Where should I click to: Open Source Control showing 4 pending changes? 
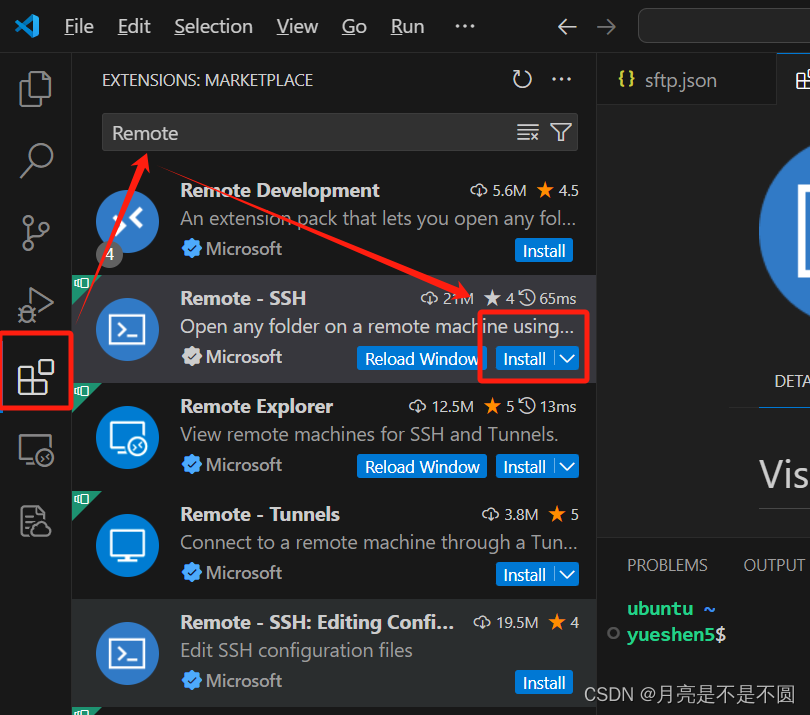point(35,233)
